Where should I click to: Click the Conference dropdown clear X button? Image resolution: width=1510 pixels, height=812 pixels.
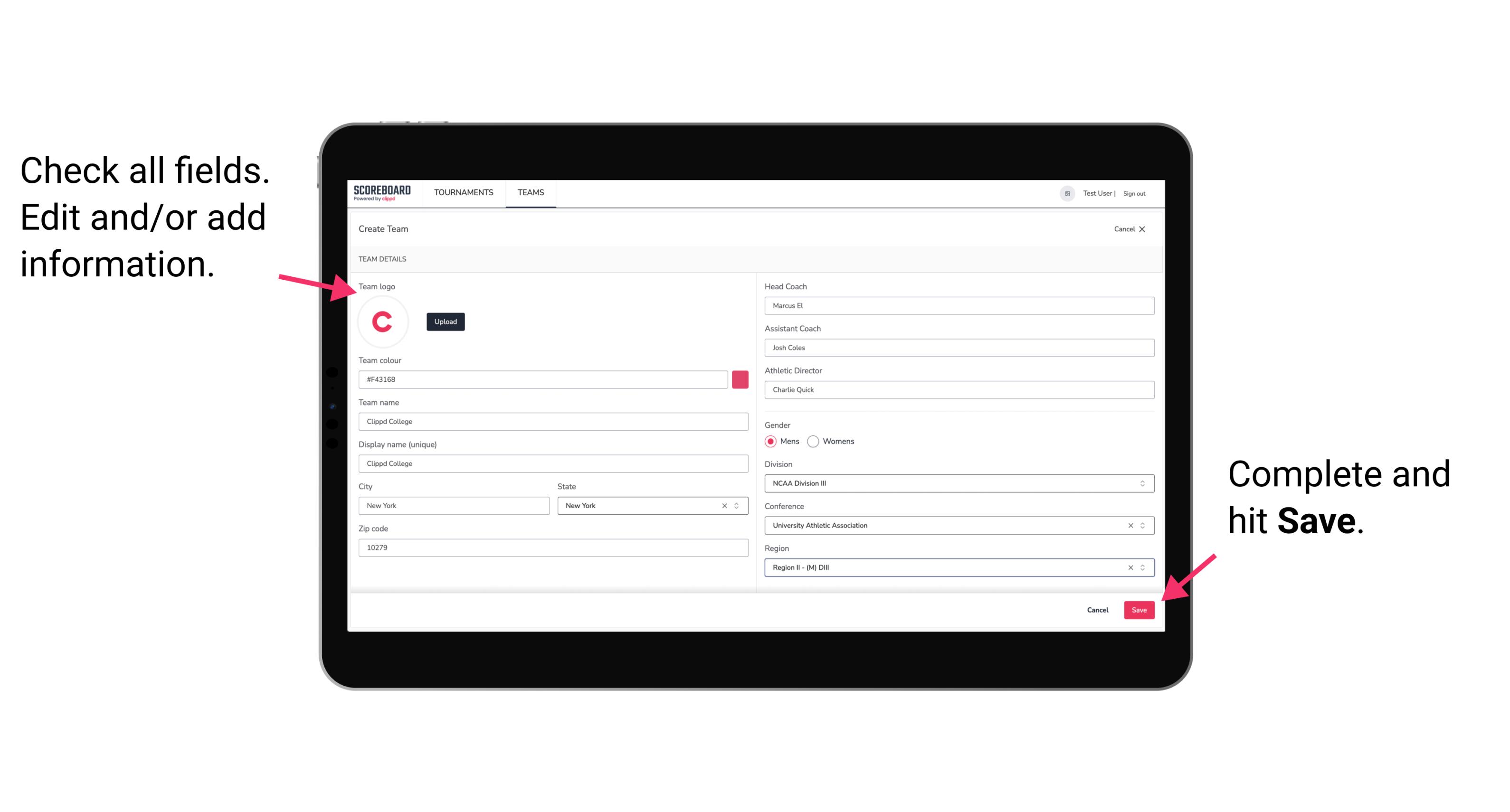(1129, 525)
